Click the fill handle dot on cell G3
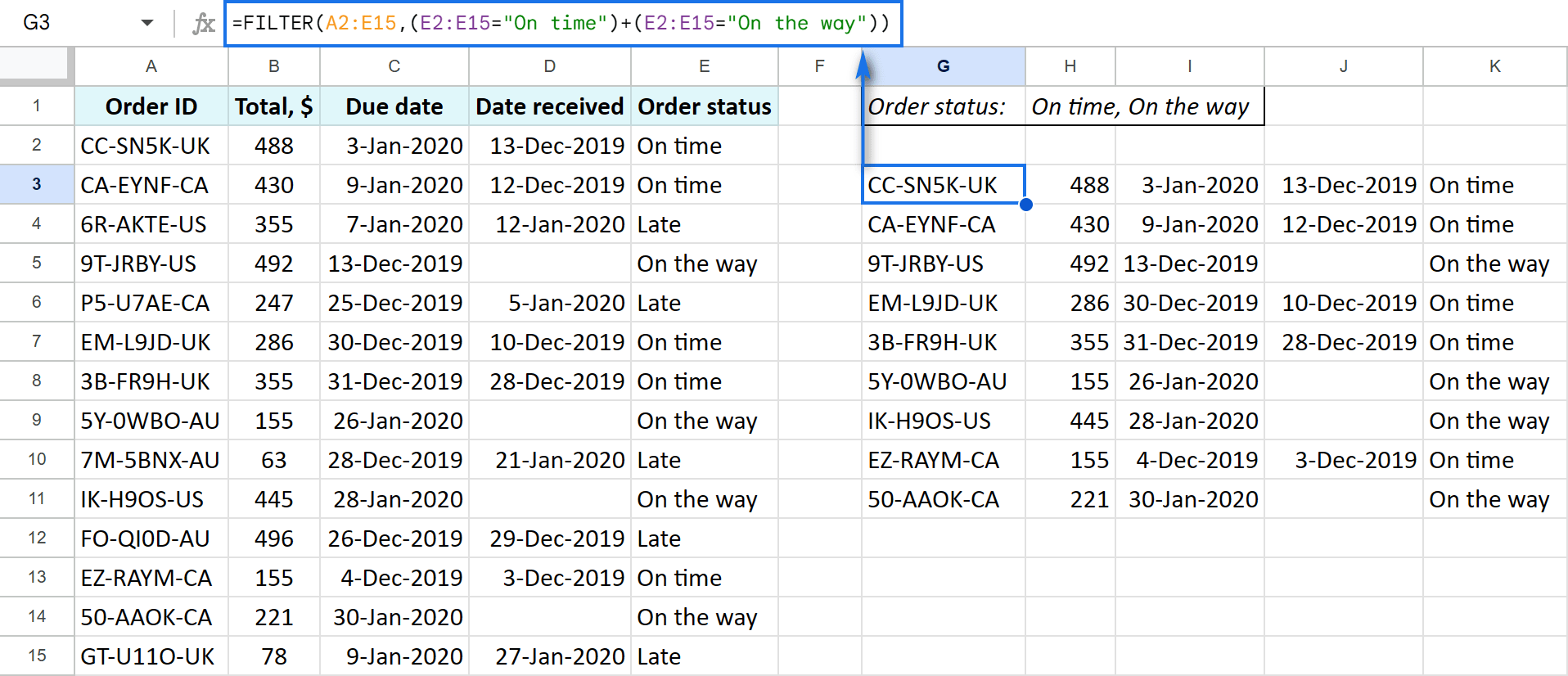This screenshot has height=676, width=1568. pos(1025,204)
